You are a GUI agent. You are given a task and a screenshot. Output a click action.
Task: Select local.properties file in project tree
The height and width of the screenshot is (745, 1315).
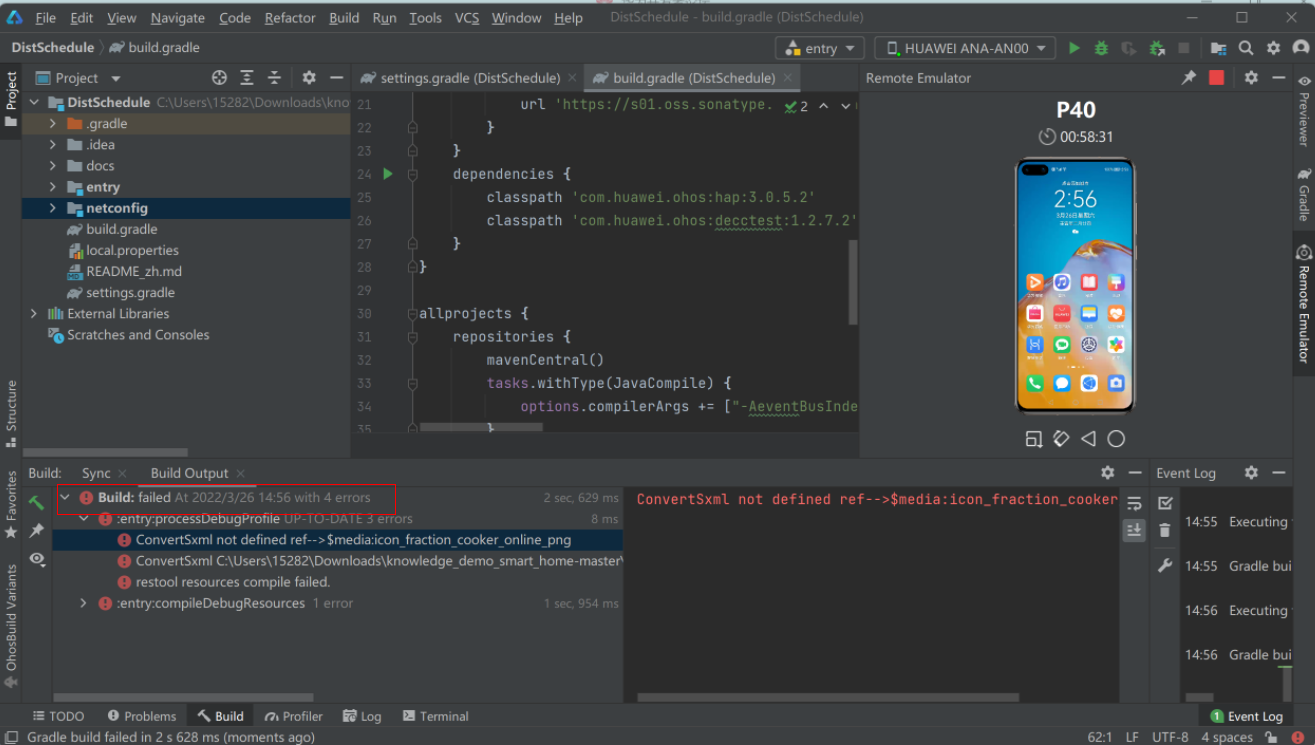coord(132,250)
